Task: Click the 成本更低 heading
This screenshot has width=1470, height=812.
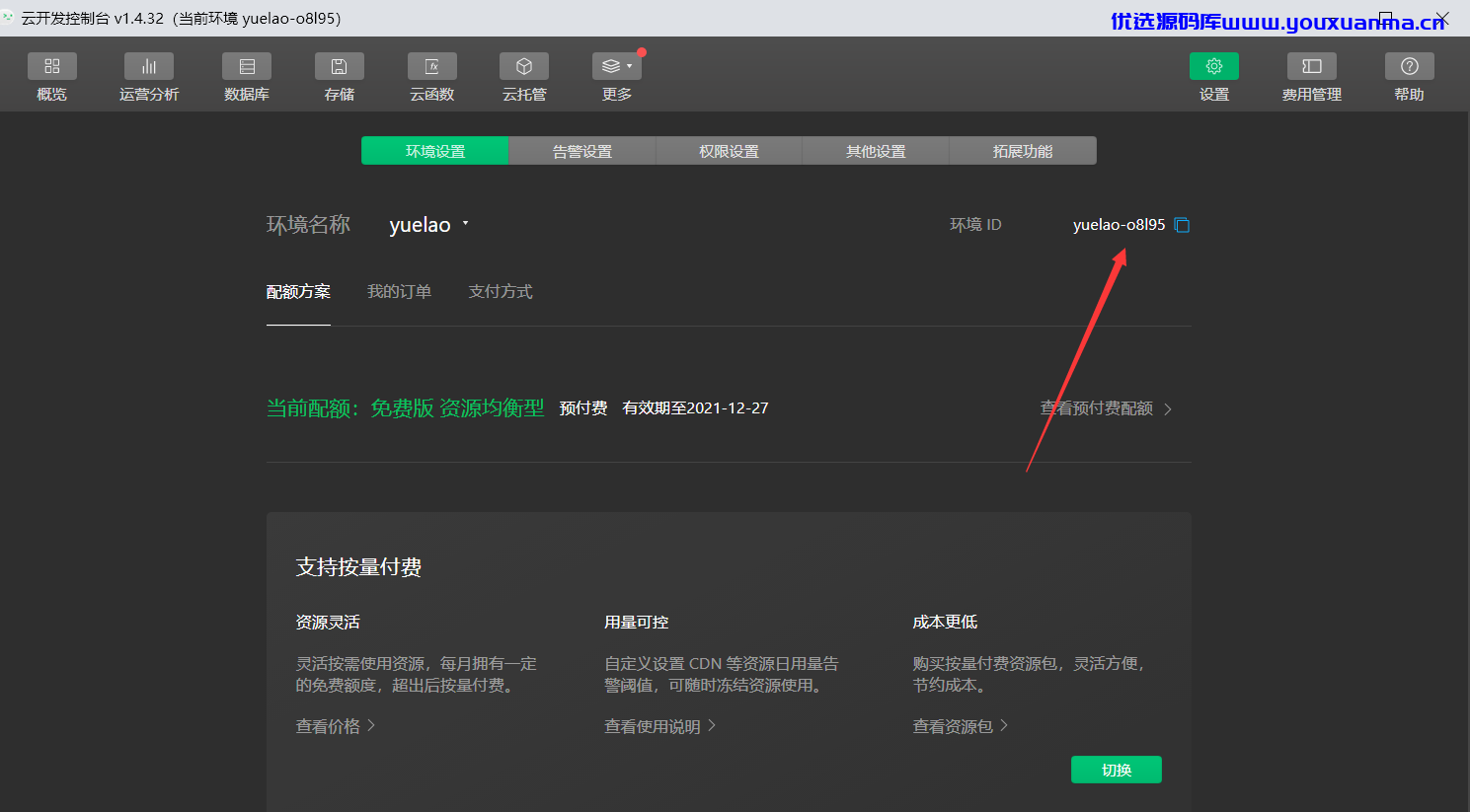Action: pos(945,623)
